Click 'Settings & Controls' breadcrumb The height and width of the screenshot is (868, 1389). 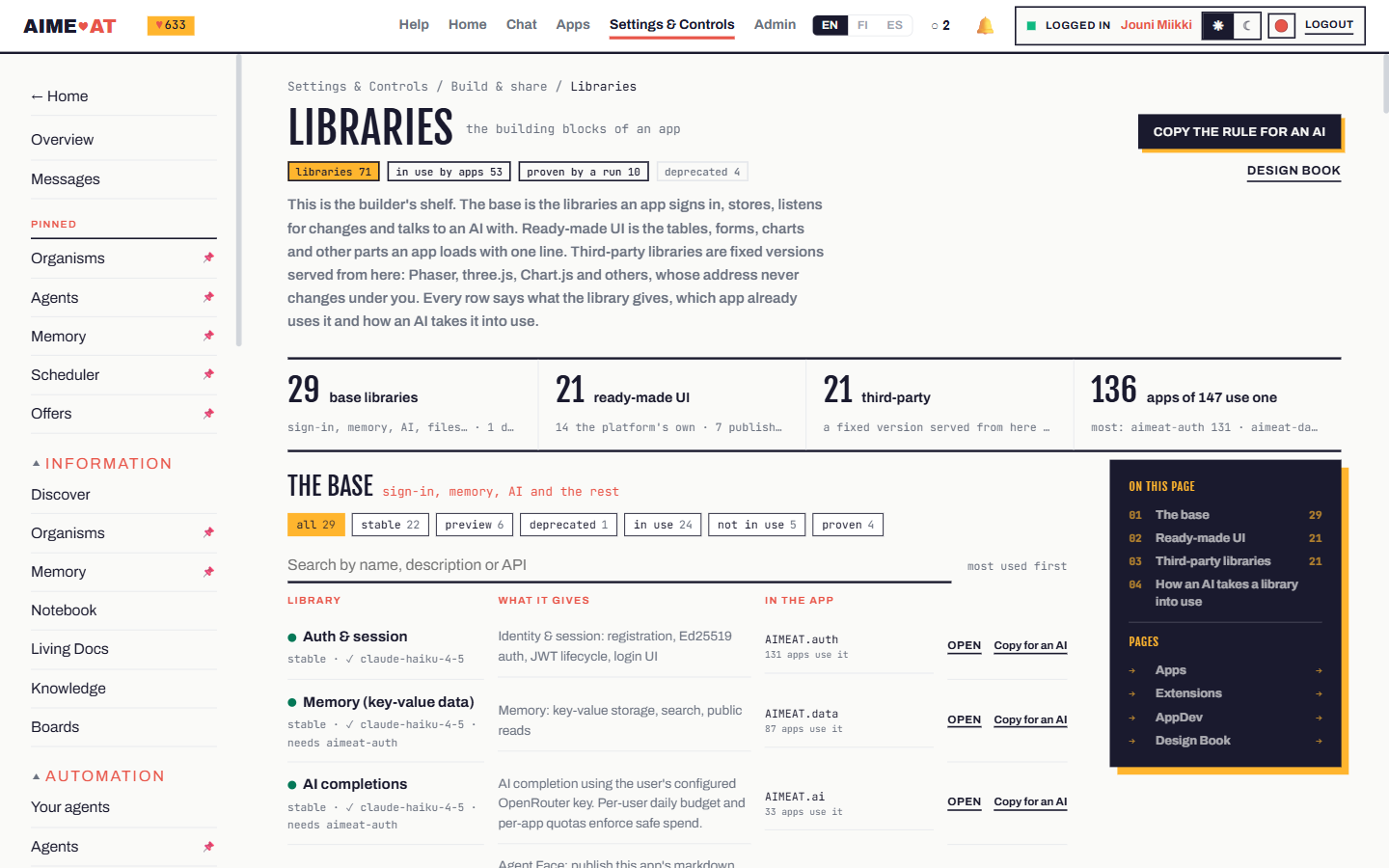(358, 87)
